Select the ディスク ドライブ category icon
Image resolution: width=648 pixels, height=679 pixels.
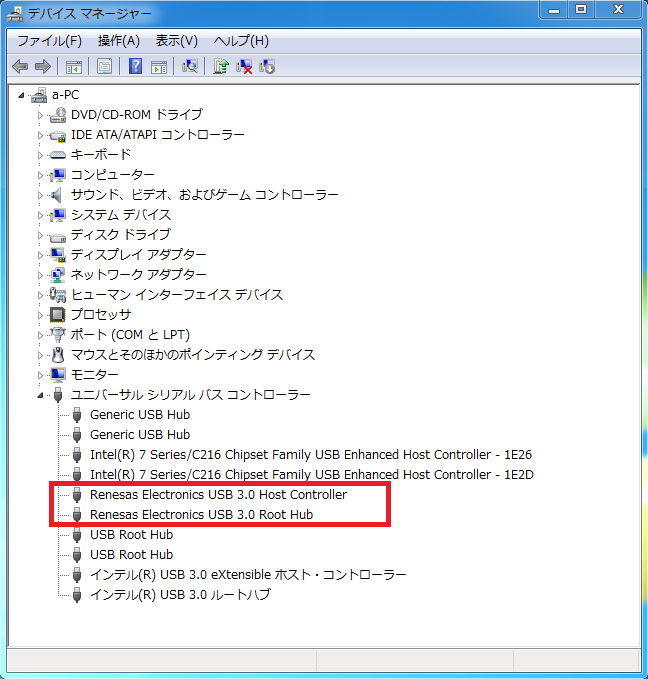(58, 236)
